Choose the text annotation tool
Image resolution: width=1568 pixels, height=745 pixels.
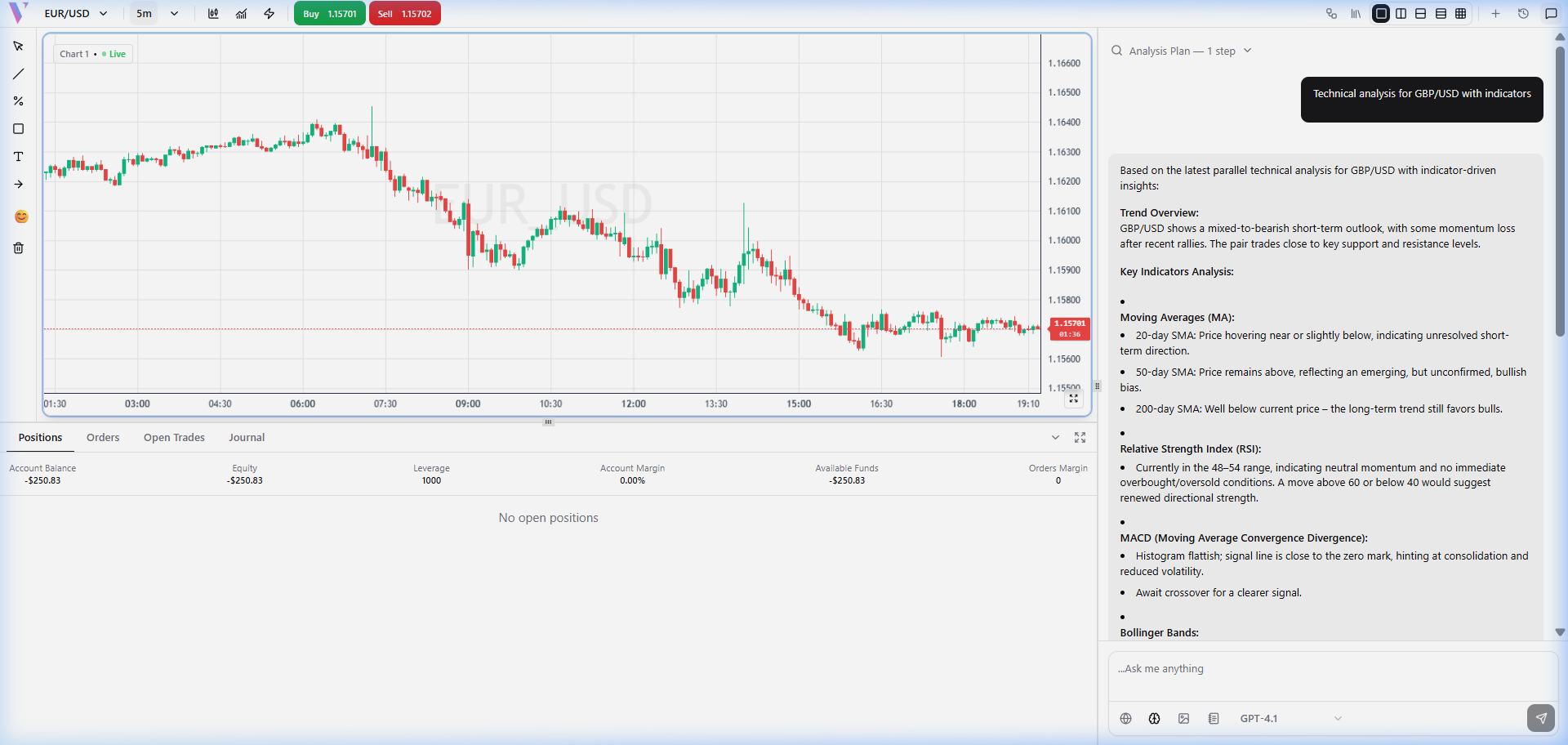click(18, 157)
